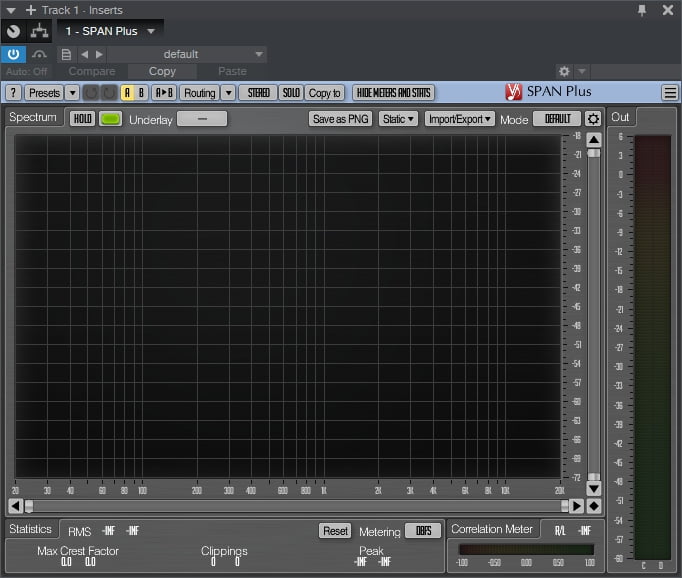The height and width of the screenshot is (578, 682).
Task: Pin the plugin window
Action: pos(642,10)
